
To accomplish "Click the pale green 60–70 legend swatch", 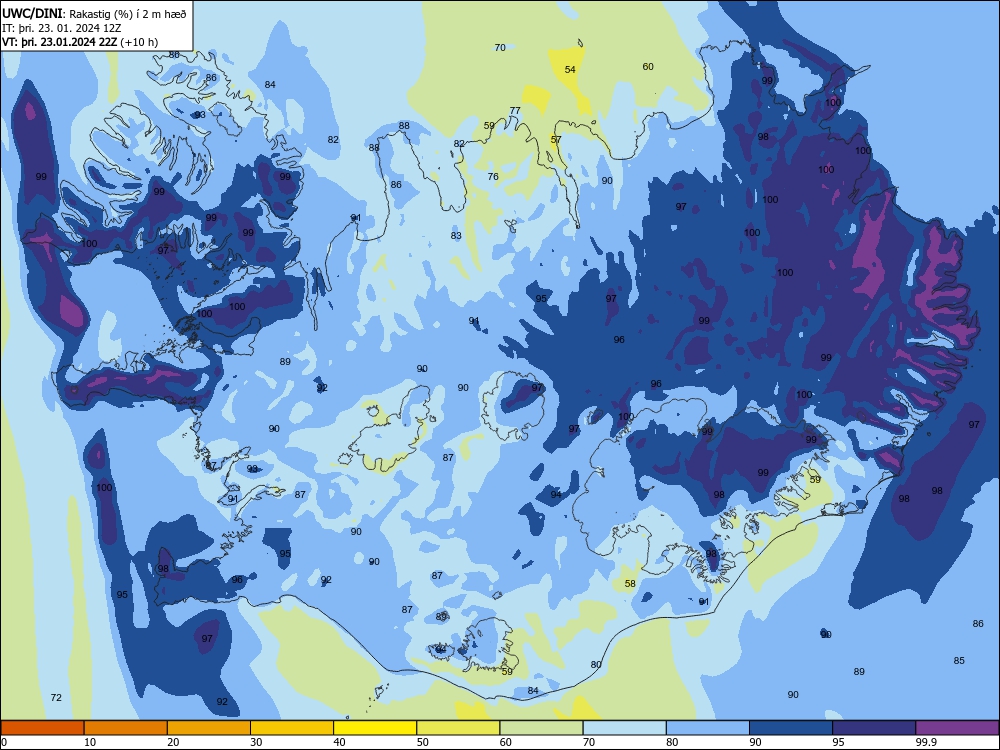I will pos(541,728).
